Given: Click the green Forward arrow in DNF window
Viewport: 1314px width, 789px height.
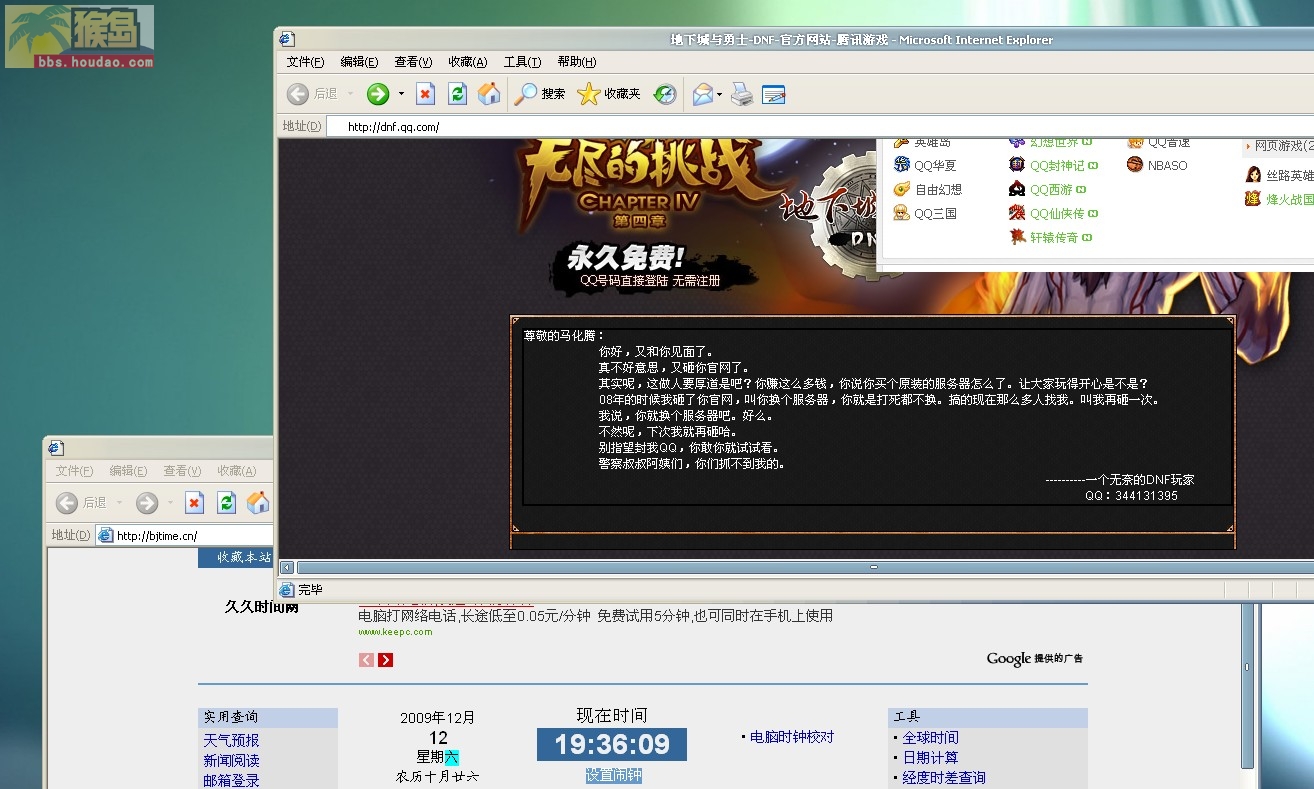Looking at the screenshot, I should pos(378,94).
